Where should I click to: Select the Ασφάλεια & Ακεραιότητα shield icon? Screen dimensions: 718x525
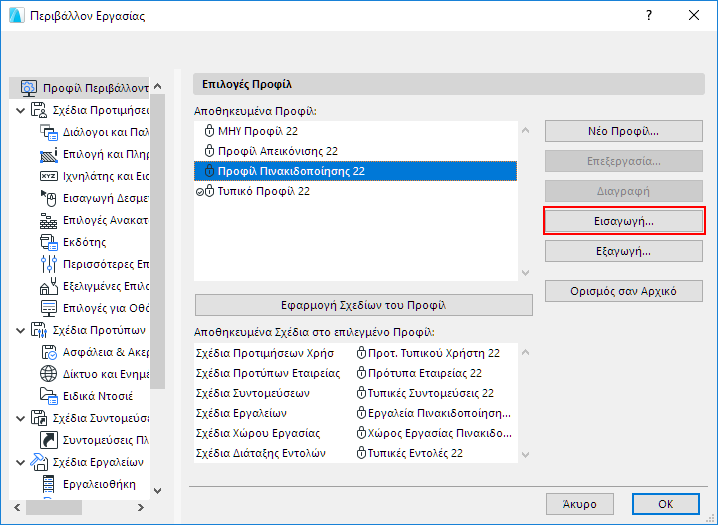click(49, 352)
